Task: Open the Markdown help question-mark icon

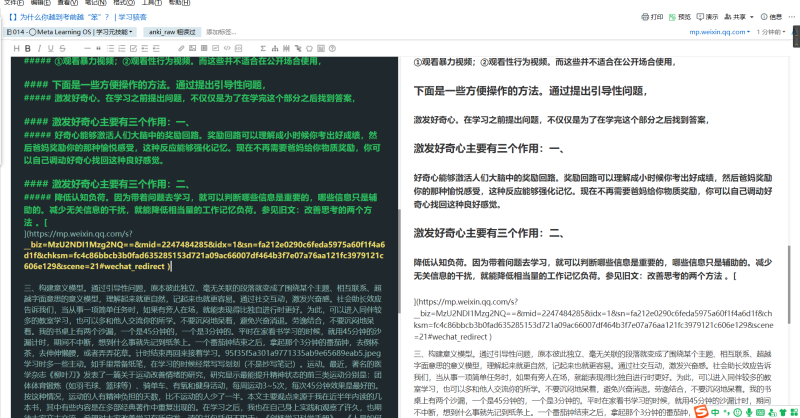Action: (332, 48)
